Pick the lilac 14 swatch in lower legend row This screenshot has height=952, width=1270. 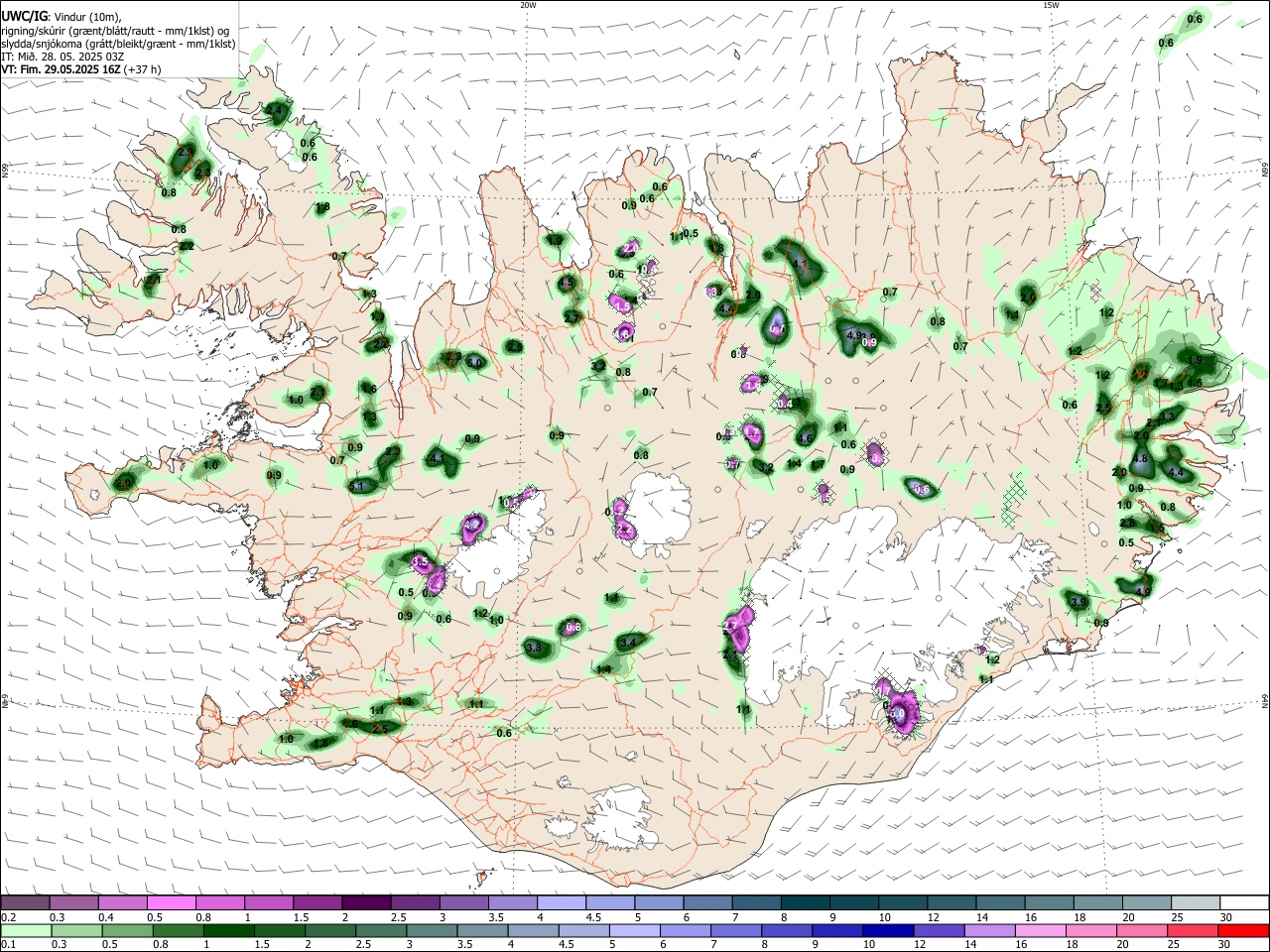tap(988, 930)
